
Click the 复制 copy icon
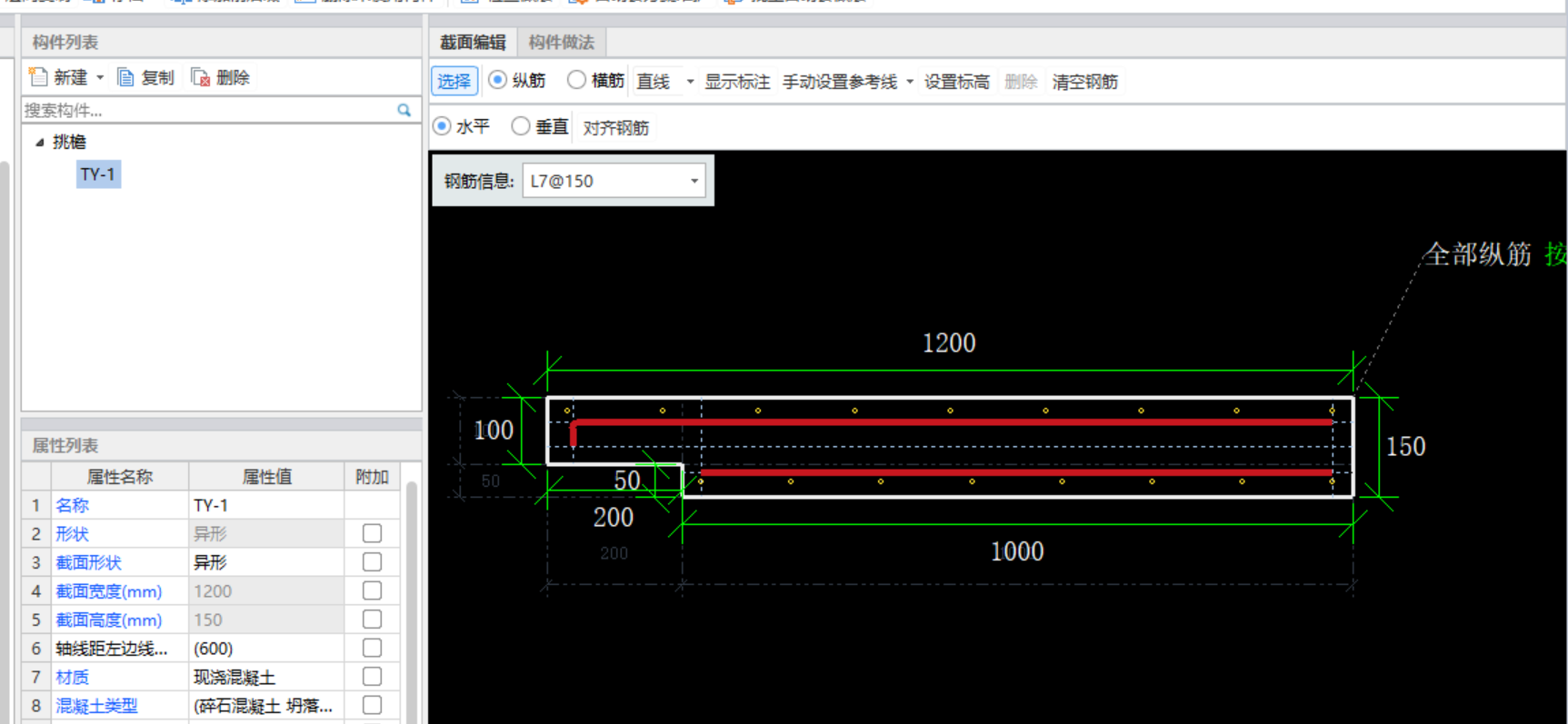pyautogui.click(x=126, y=77)
